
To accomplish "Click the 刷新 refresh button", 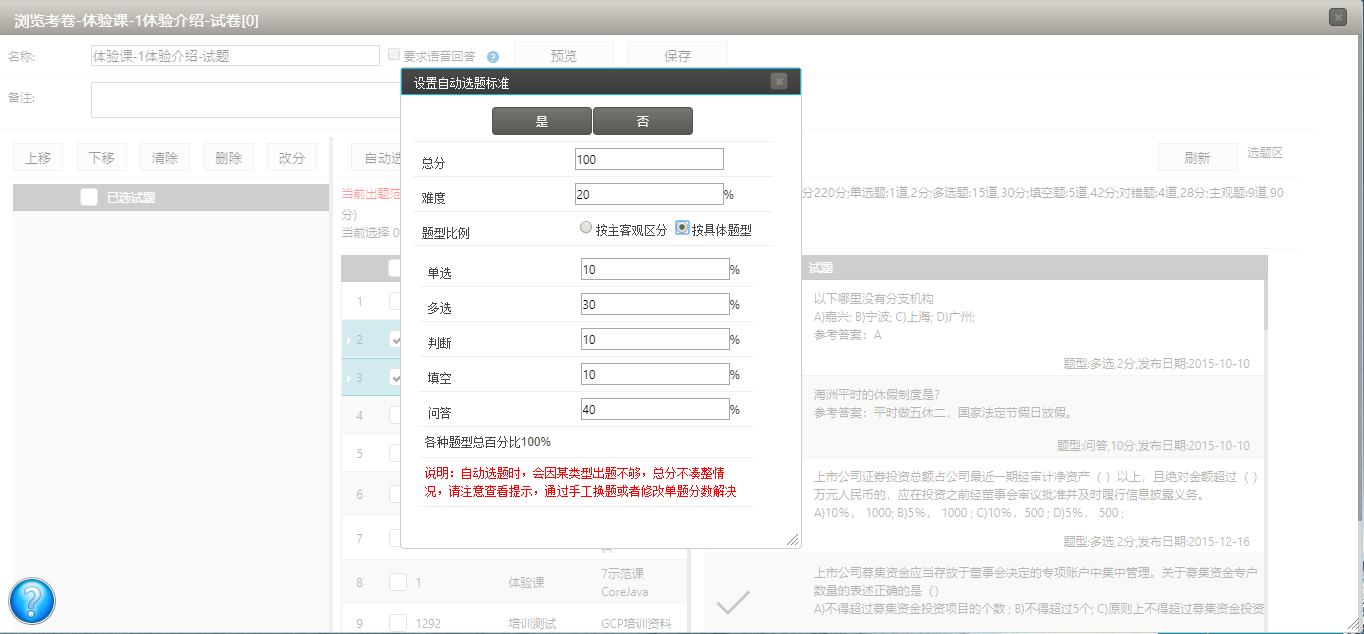I will 1196,157.
